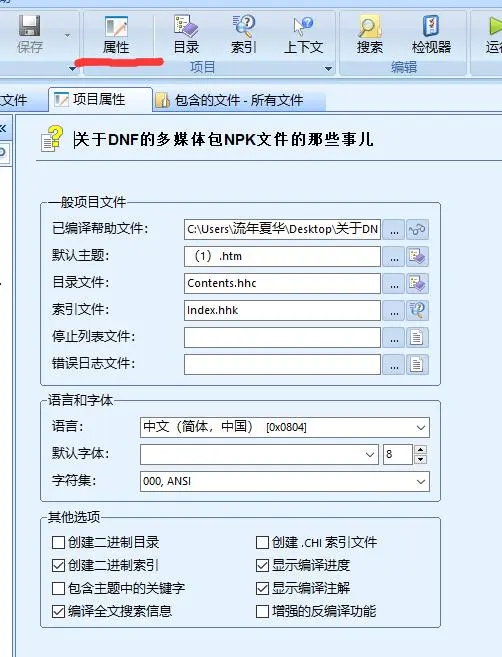Click the 已编译帮助文件 path field
502x657 pixels.
pos(282,229)
